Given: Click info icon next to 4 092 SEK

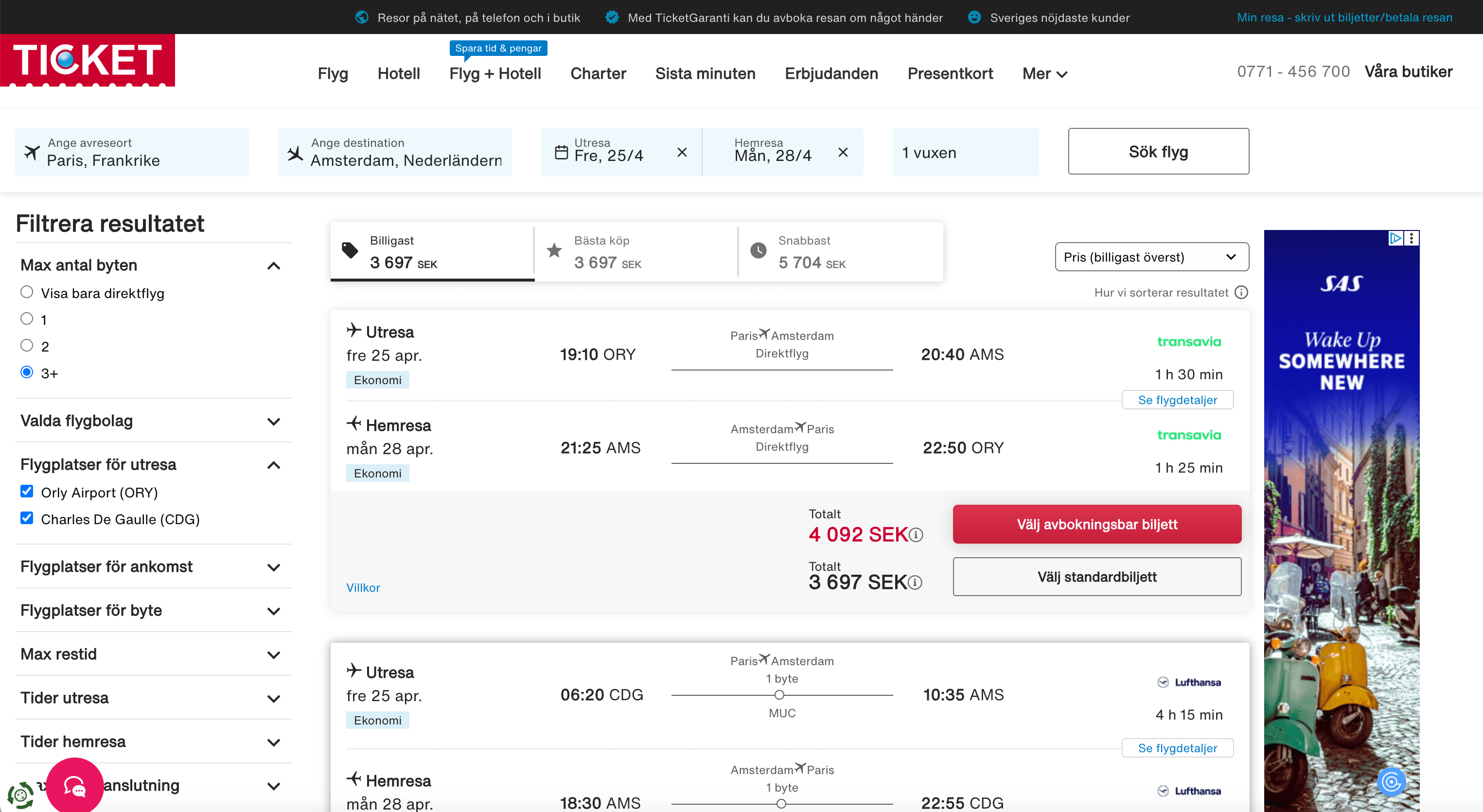Looking at the screenshot, I should (x=916, y=535).
